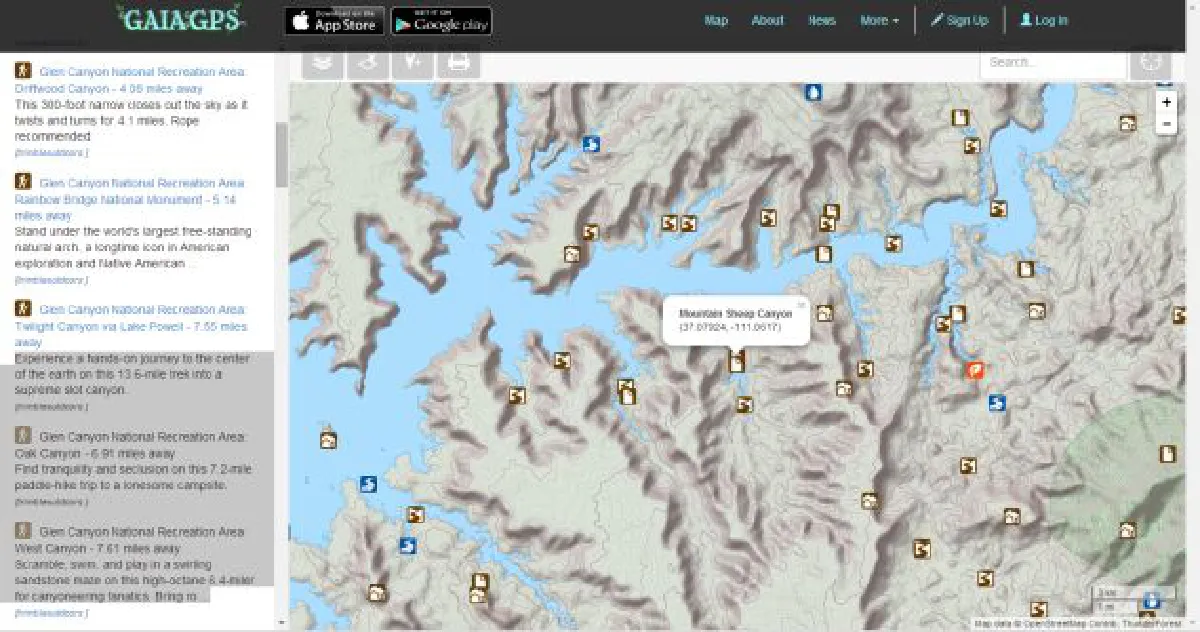
Task: Click hiker icon beside Oak Canyon entry
Action: 22,436
